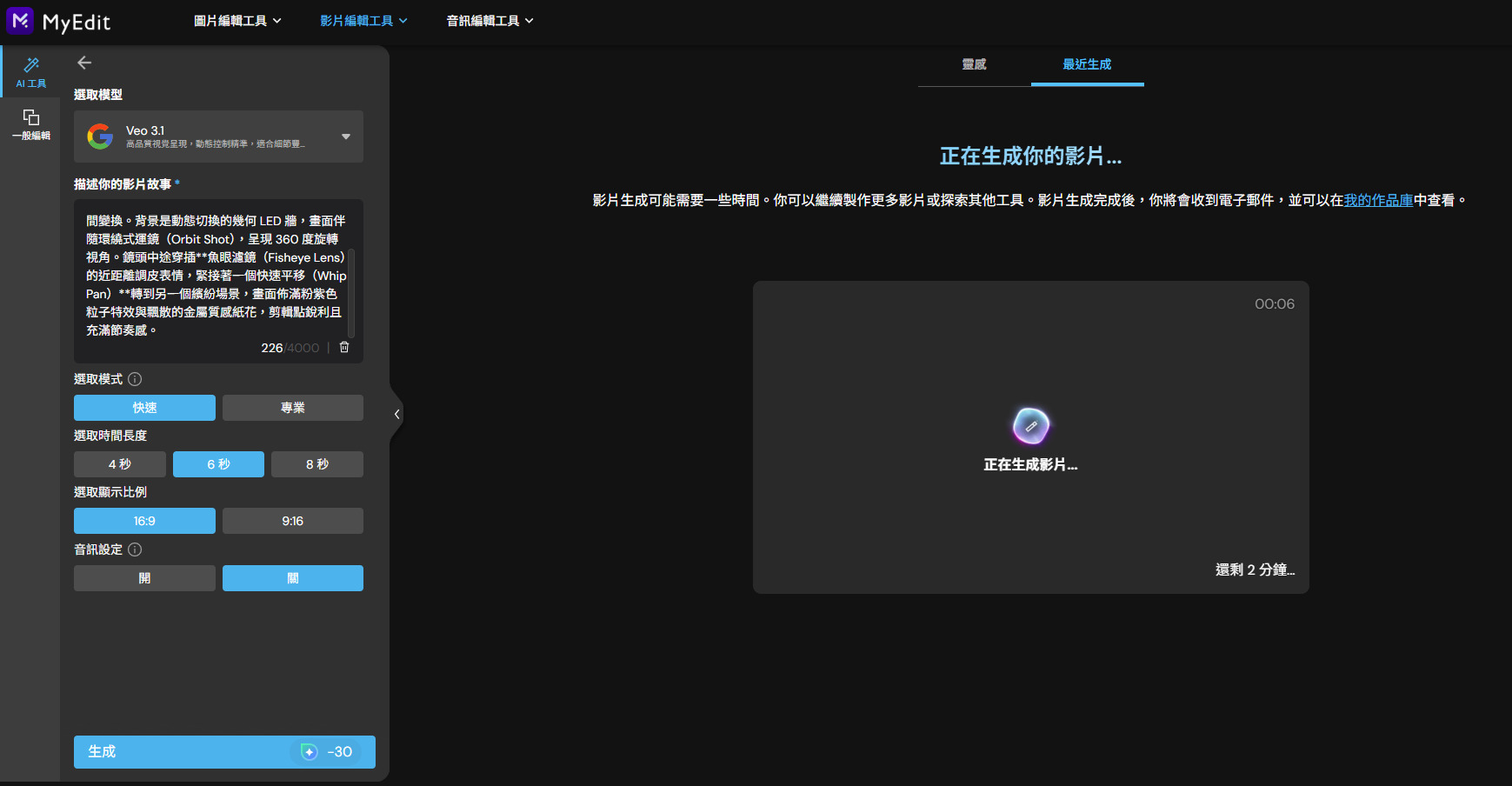Open the 音訊設定 info tooltip icon
This screenshot has height=786, width=1512.
(135, 550)
